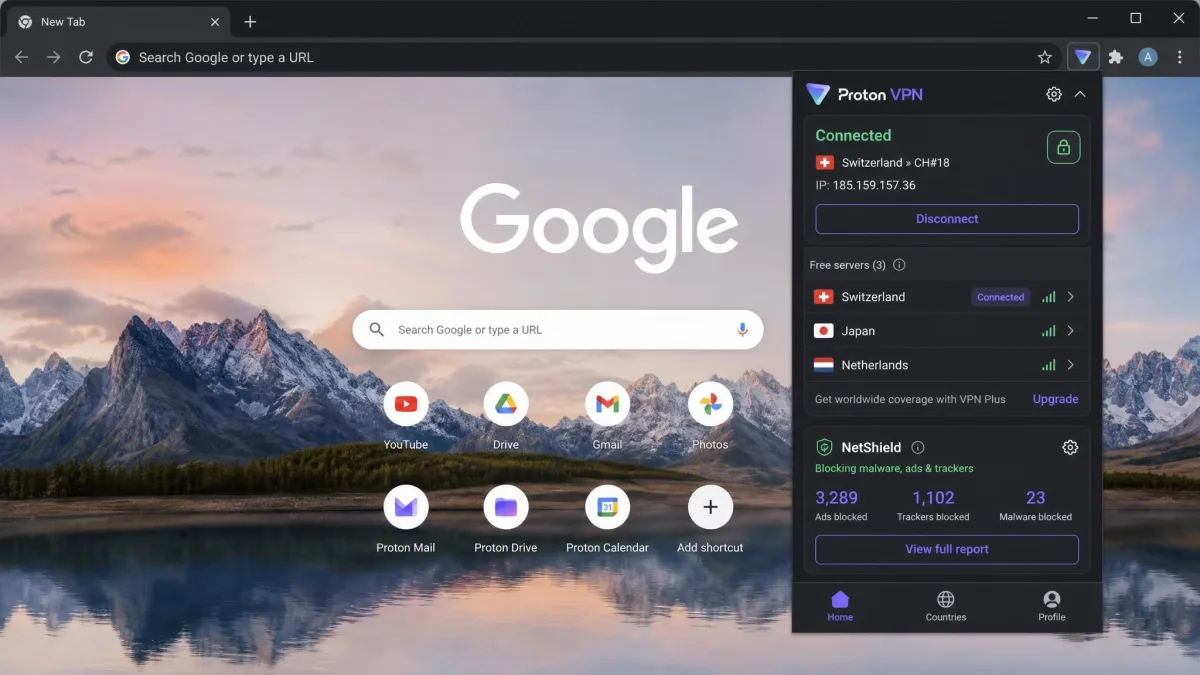Click the Connected status heading

coord(853,135)
